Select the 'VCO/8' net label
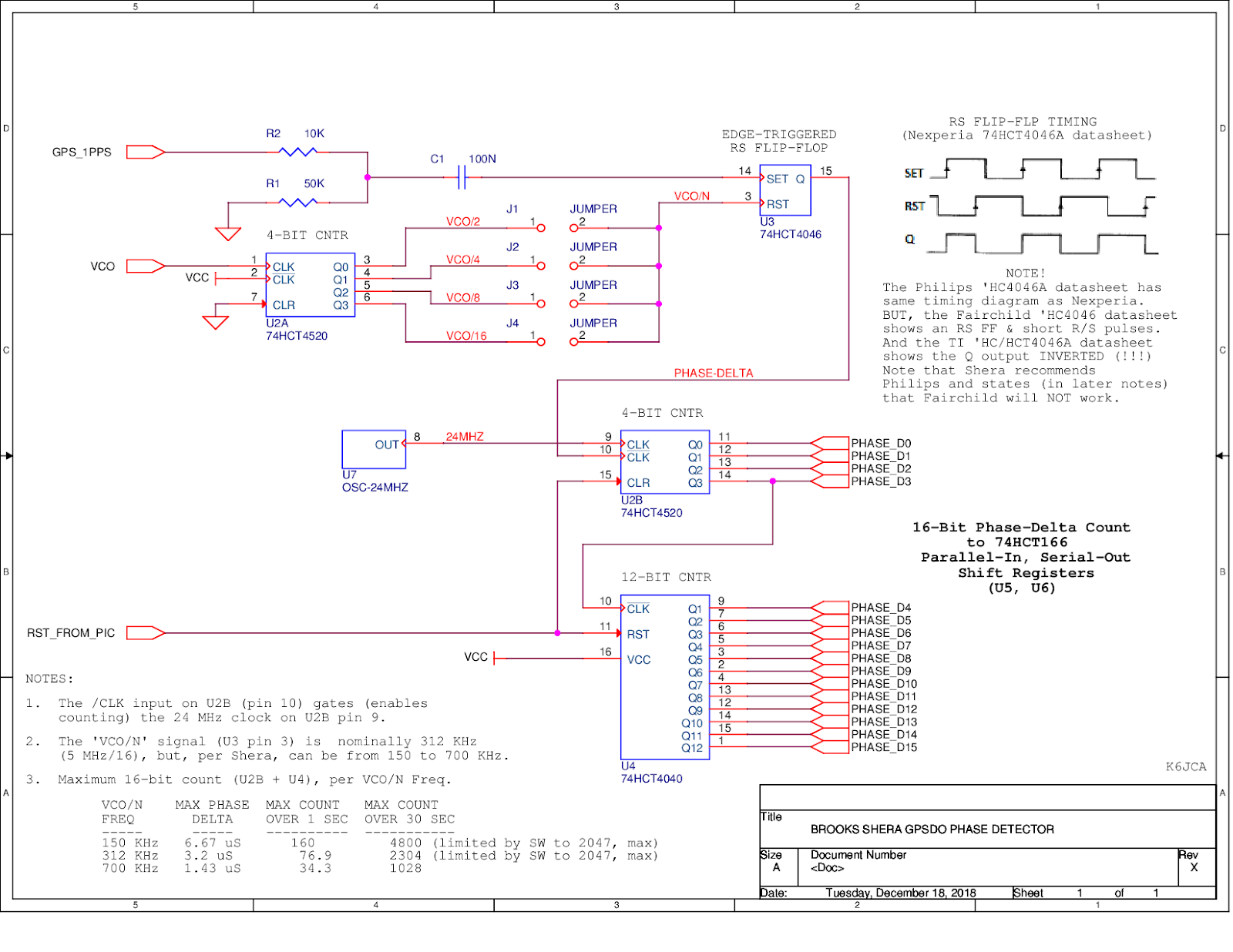 (x=463, y=298)
